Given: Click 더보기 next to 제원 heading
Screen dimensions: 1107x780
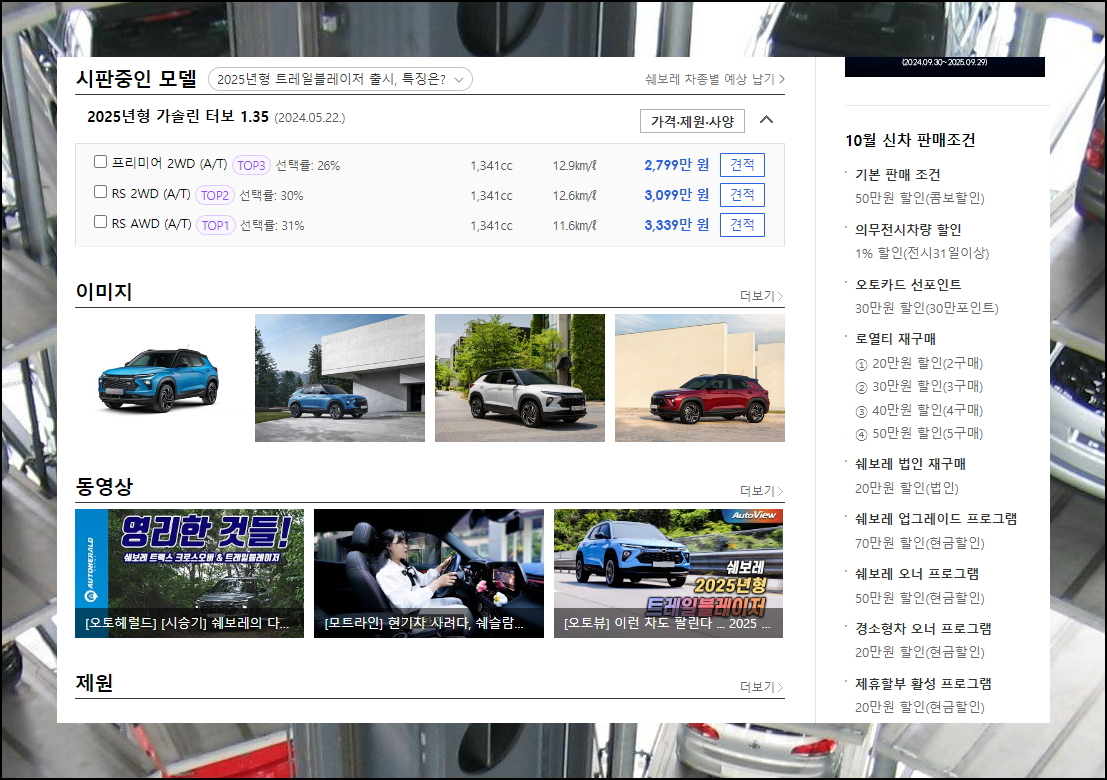Looking at the screenshot, I should [761, 687].
